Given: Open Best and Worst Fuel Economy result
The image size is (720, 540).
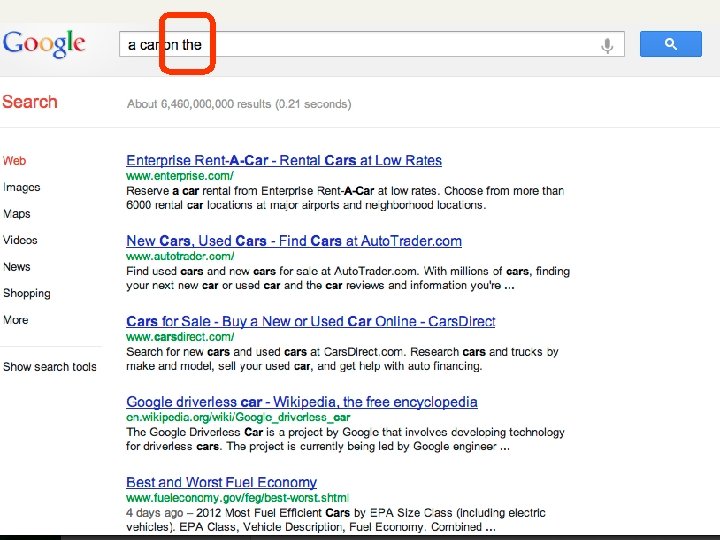Looking at the screenshot, I should (x=221, y=482).
